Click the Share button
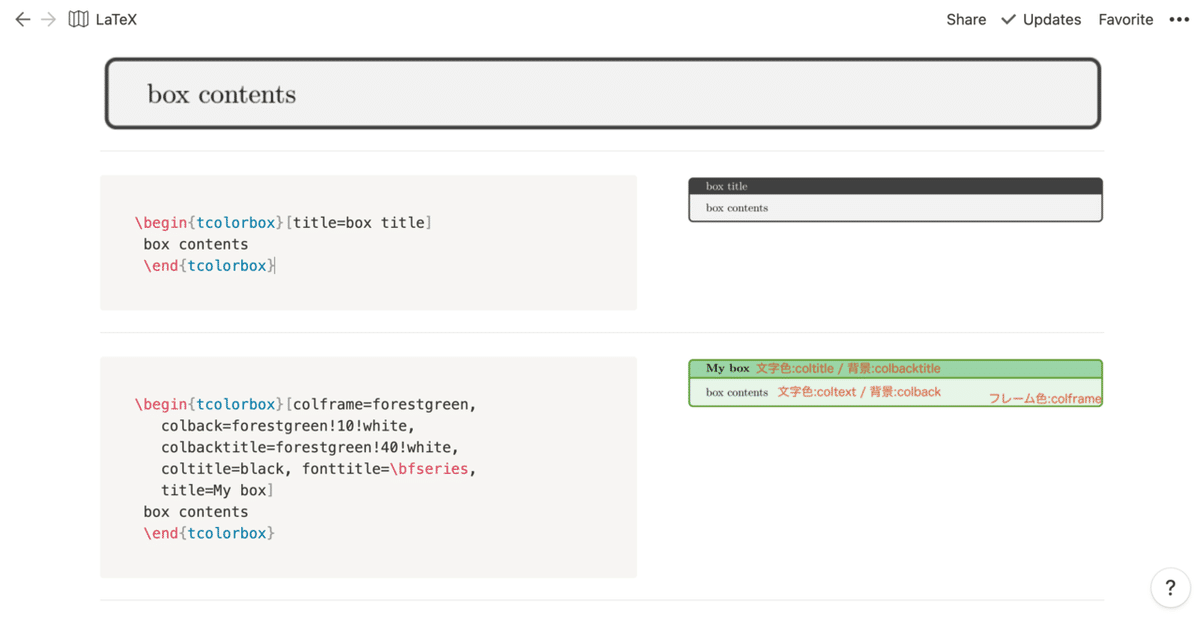The height and width of the screenshot is (620, 1200). click(x=966, y=19)
